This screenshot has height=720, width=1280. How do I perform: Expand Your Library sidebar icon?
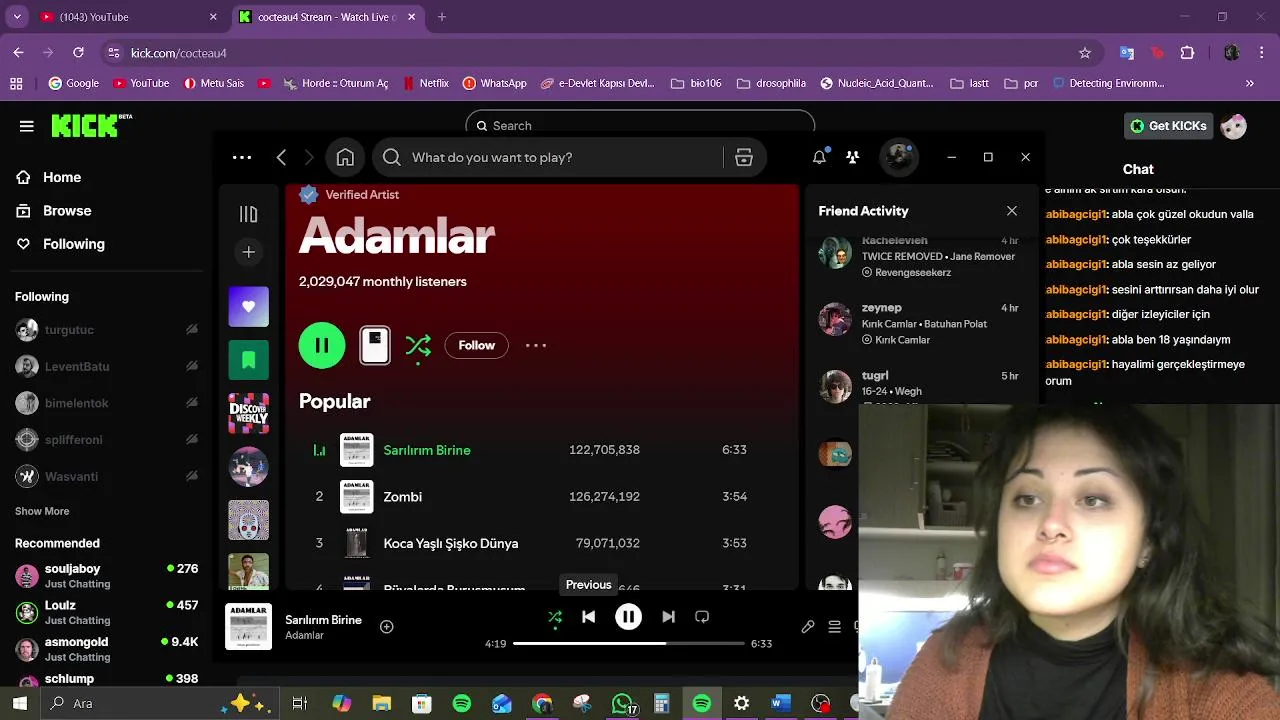[x=249, y=214]
